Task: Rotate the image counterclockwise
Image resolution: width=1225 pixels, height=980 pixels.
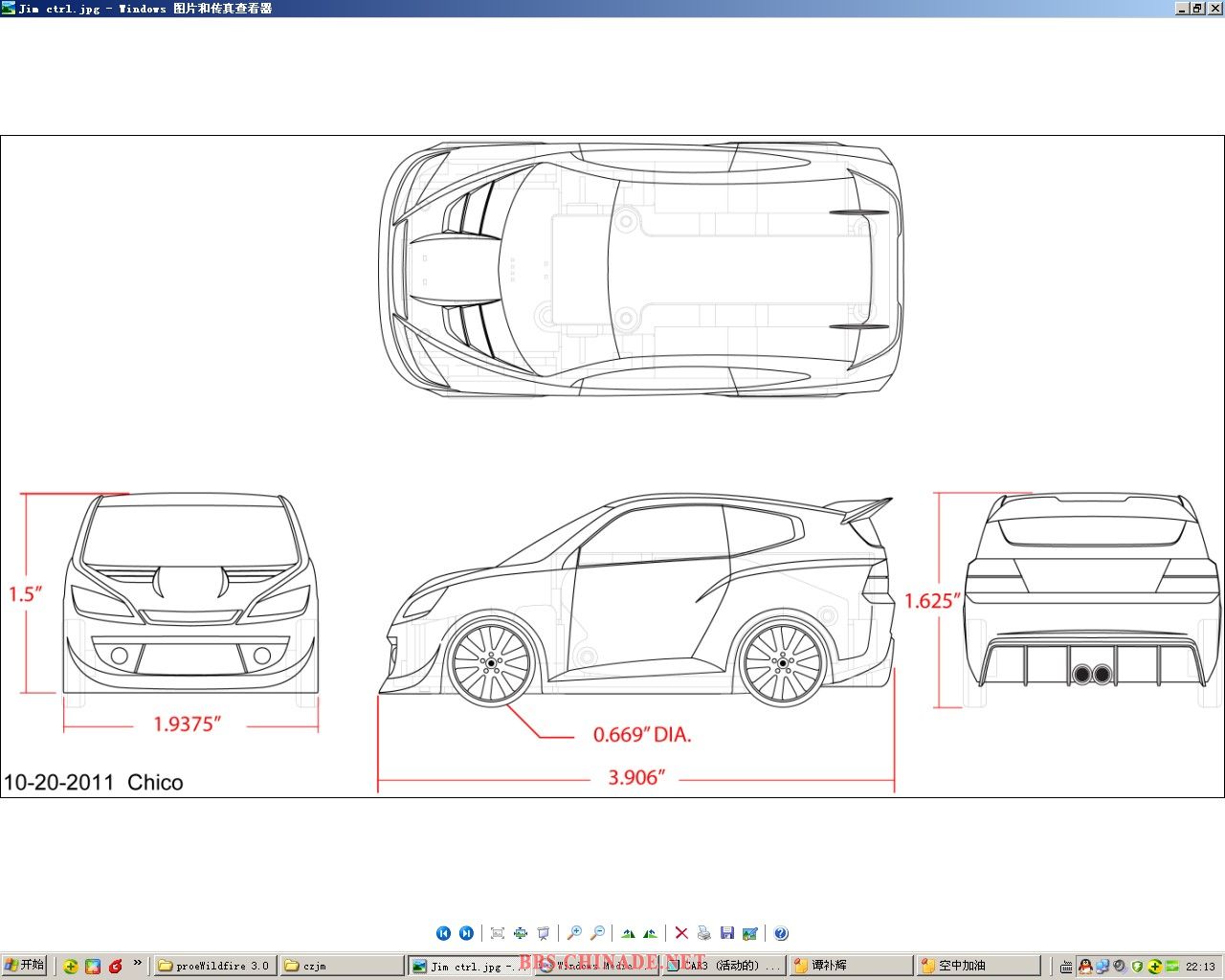Action: pyautogui.click(x=651, y=933)
